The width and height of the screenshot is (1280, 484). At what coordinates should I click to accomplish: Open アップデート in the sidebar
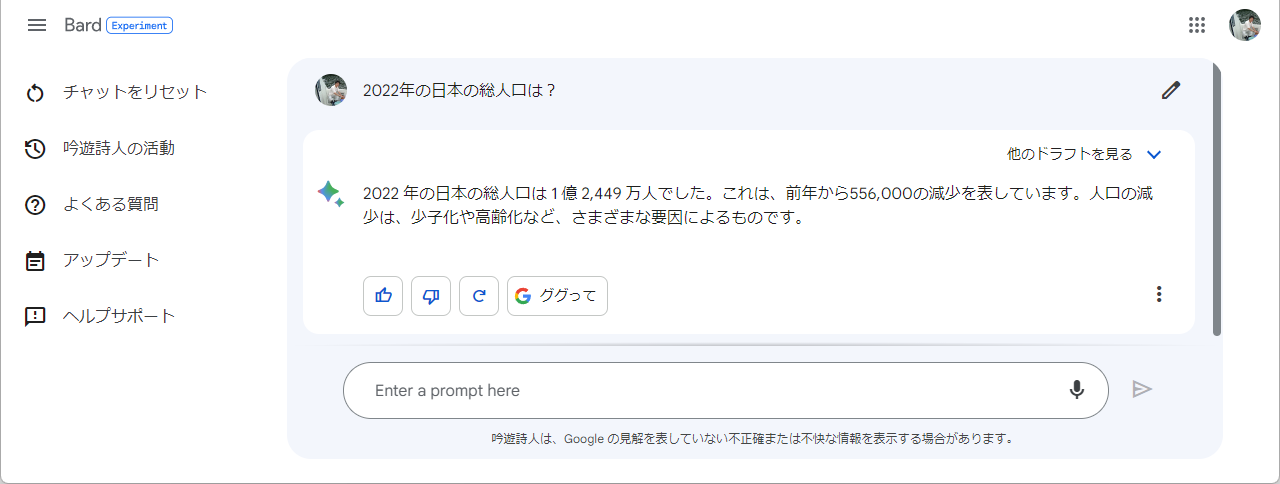(110, 260)
